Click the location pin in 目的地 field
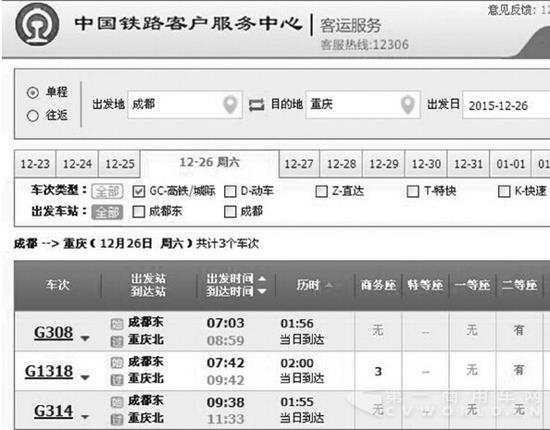 408,104
